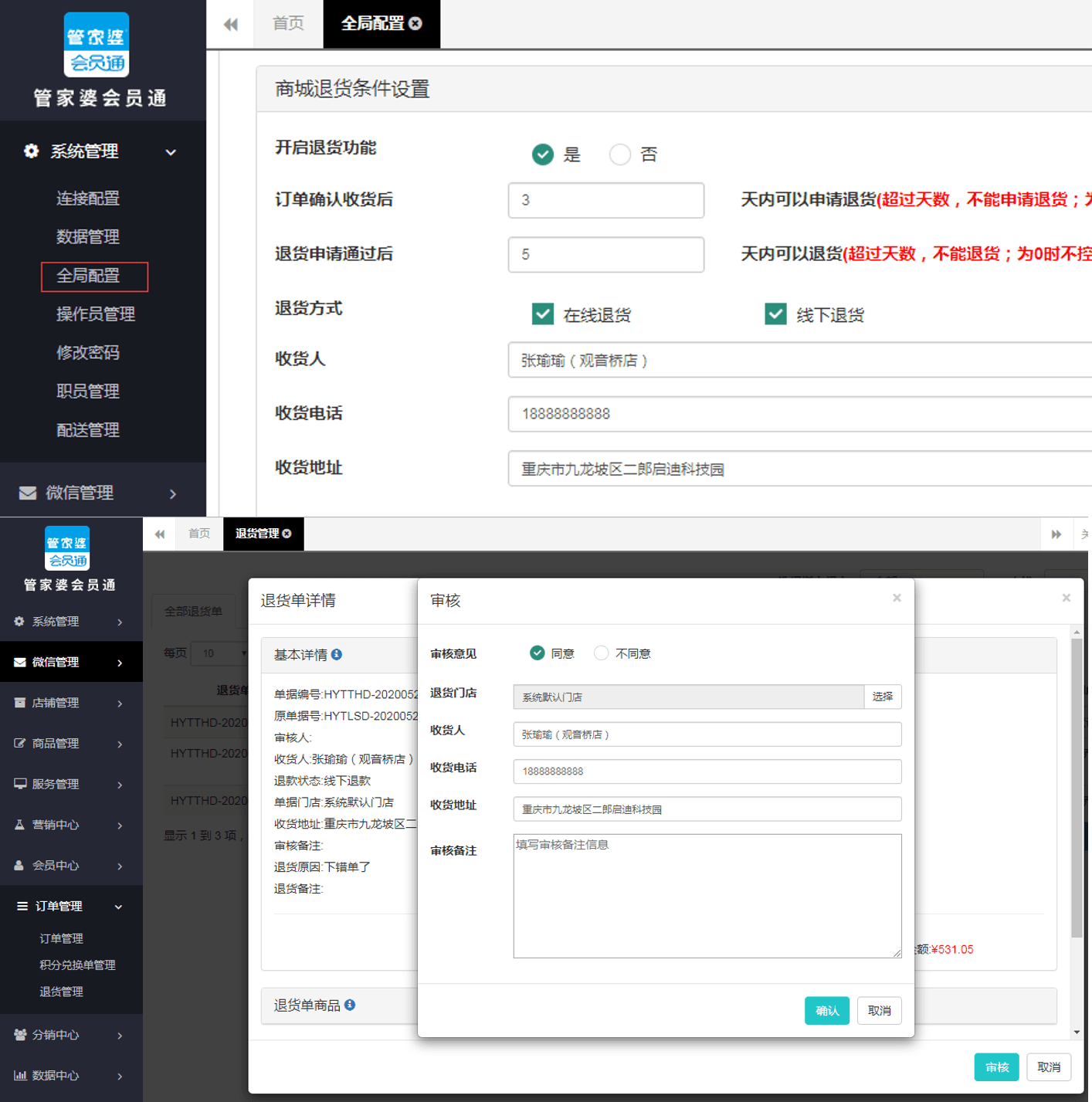The width and height of the screenshot is (1092, 1102).
Task: Click the 管家婆会员通 logo in the lower window
Action: (x=67, y=548)
